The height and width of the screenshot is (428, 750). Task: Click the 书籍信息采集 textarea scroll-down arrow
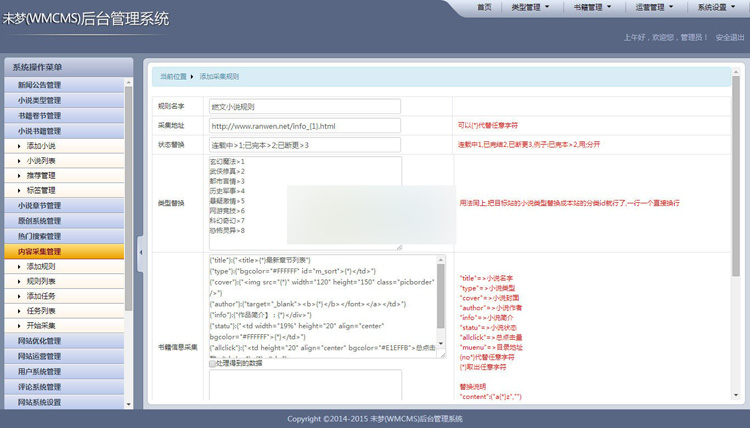(x=441, y=344)
